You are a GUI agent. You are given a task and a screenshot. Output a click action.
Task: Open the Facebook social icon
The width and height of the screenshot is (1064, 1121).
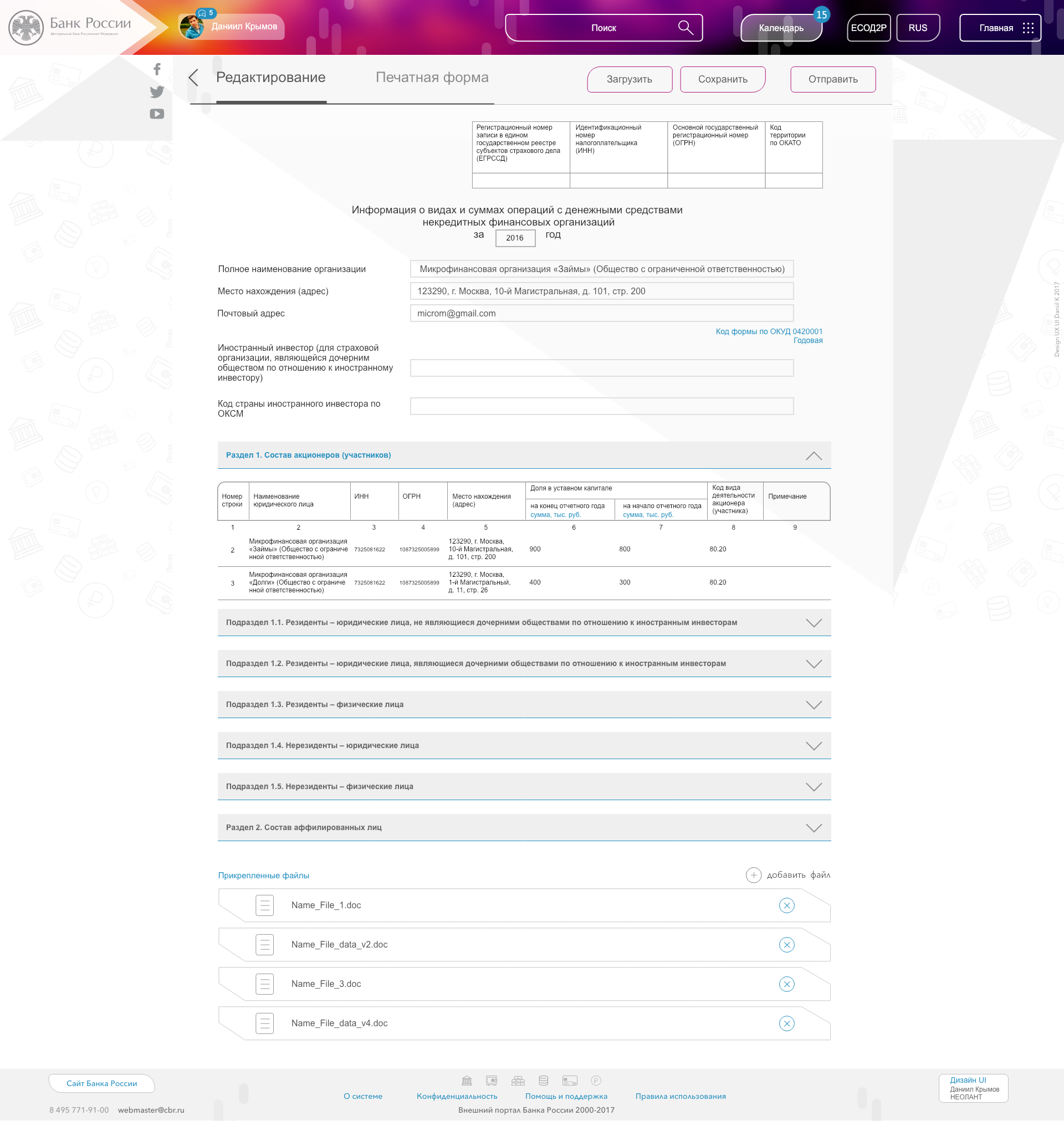(x=157, y=69)
